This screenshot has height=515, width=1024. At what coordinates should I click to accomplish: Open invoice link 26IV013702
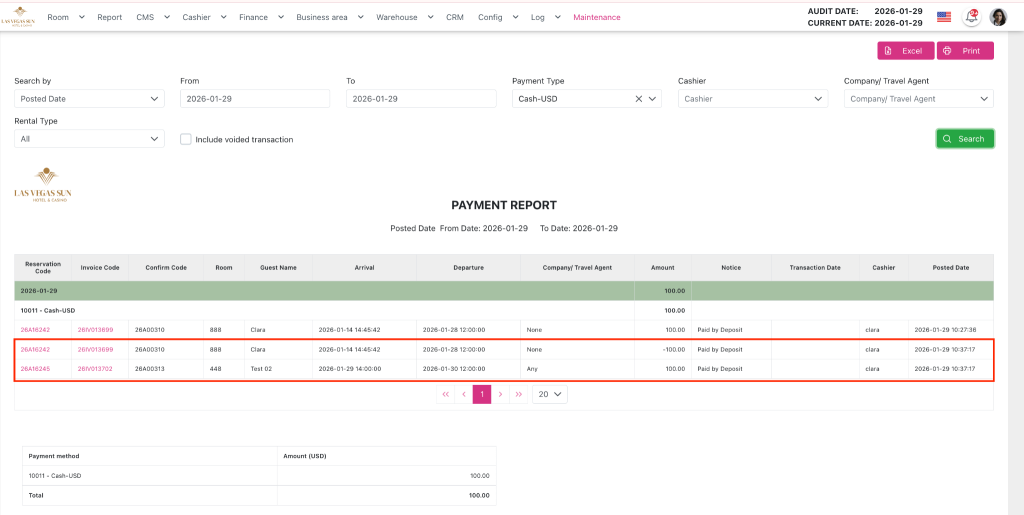96,368
